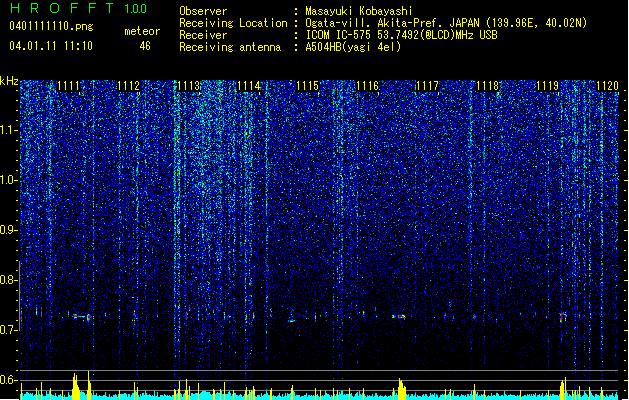This screenshot has height=400, width=629.
Task: Select the filename 0401111110.png
Action: tap(51, 26)
